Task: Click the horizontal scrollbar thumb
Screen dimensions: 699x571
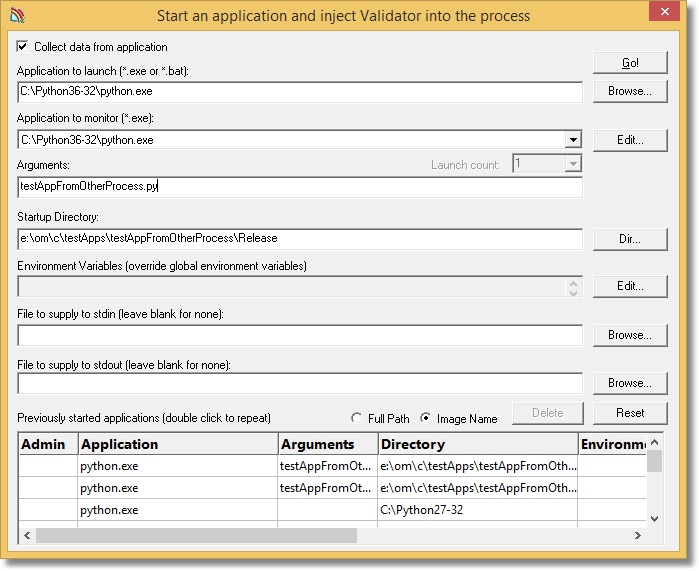Action: pos(197,535)
